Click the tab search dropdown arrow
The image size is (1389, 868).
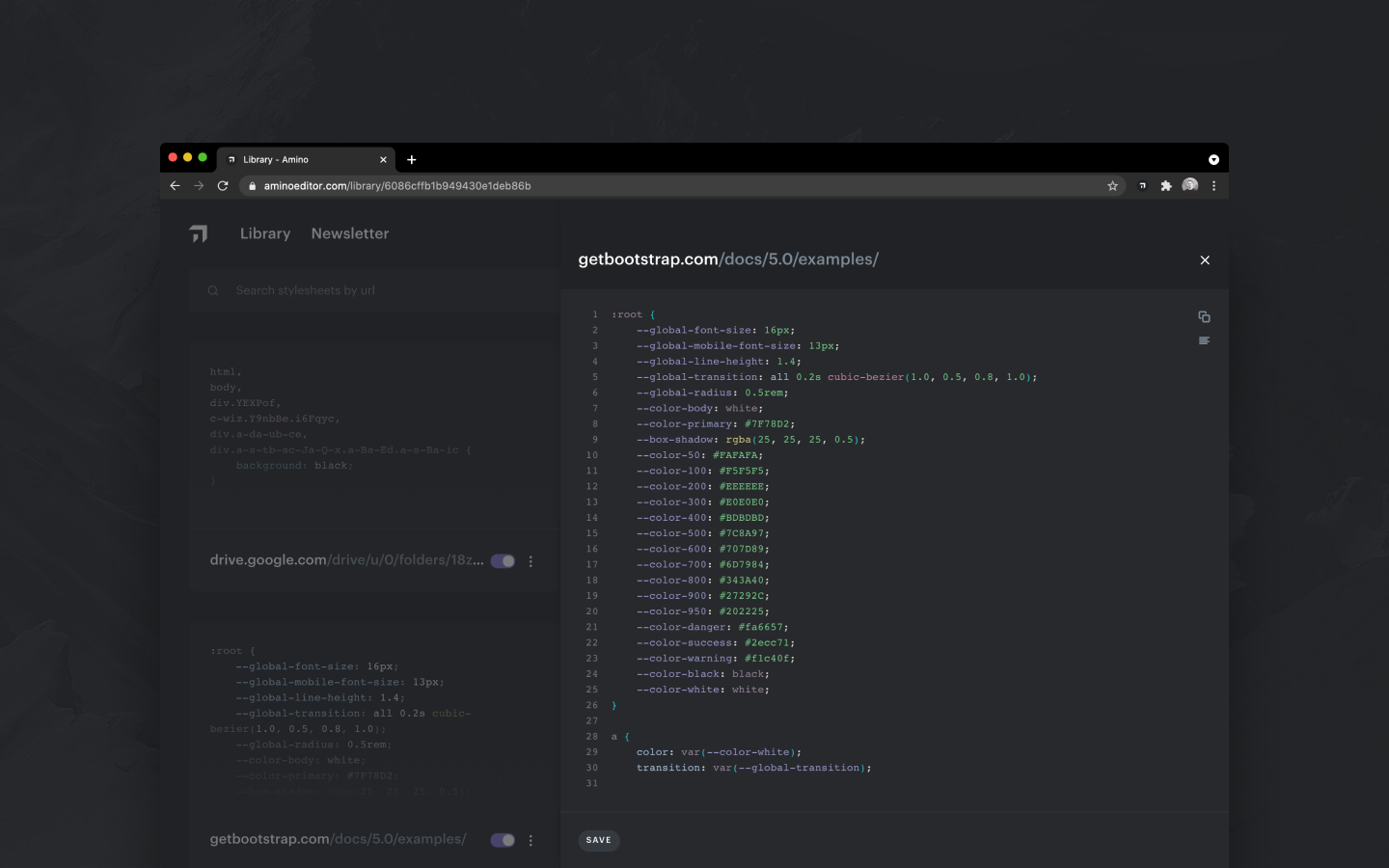(x=1213, y=160)
